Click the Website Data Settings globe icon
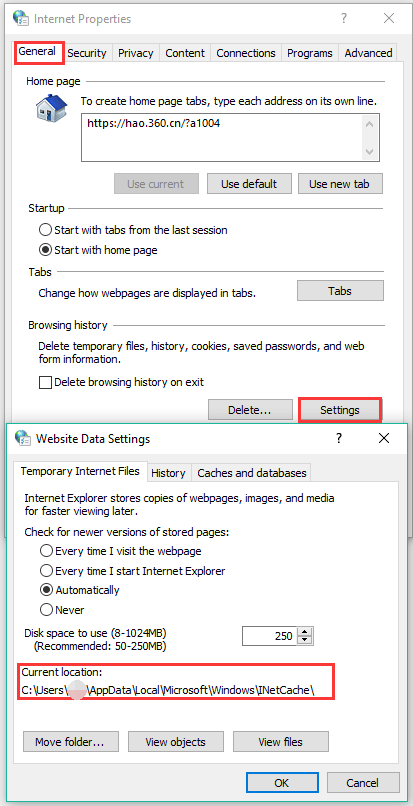This screenshot has height=806, width=413. 23,438
